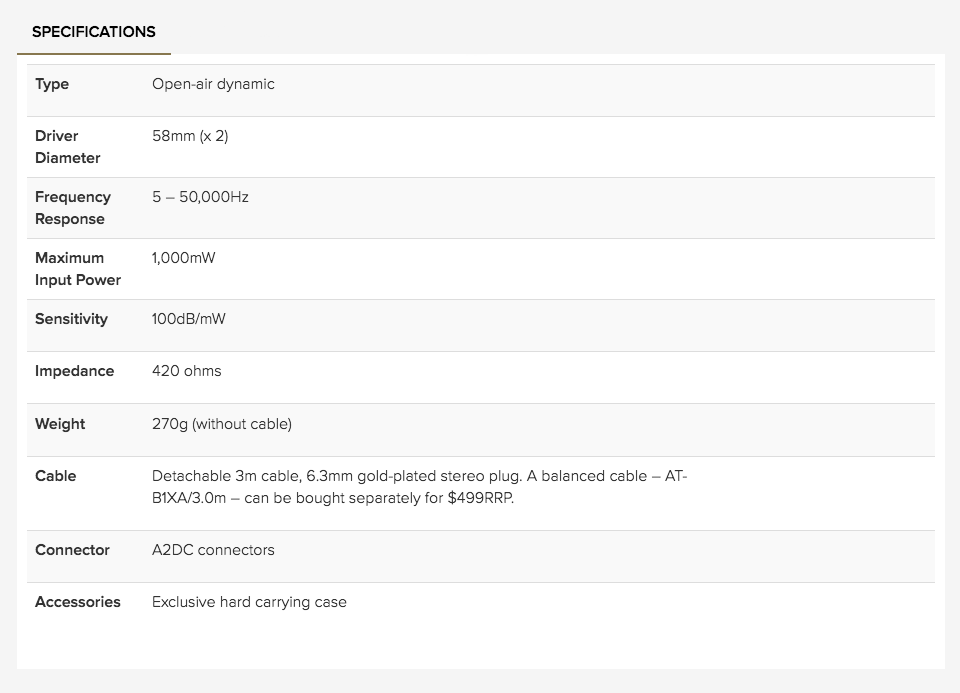This screenshot has width=960, height=693.
Task: Click the A2DC connectors value
Action: pos(213,550)
